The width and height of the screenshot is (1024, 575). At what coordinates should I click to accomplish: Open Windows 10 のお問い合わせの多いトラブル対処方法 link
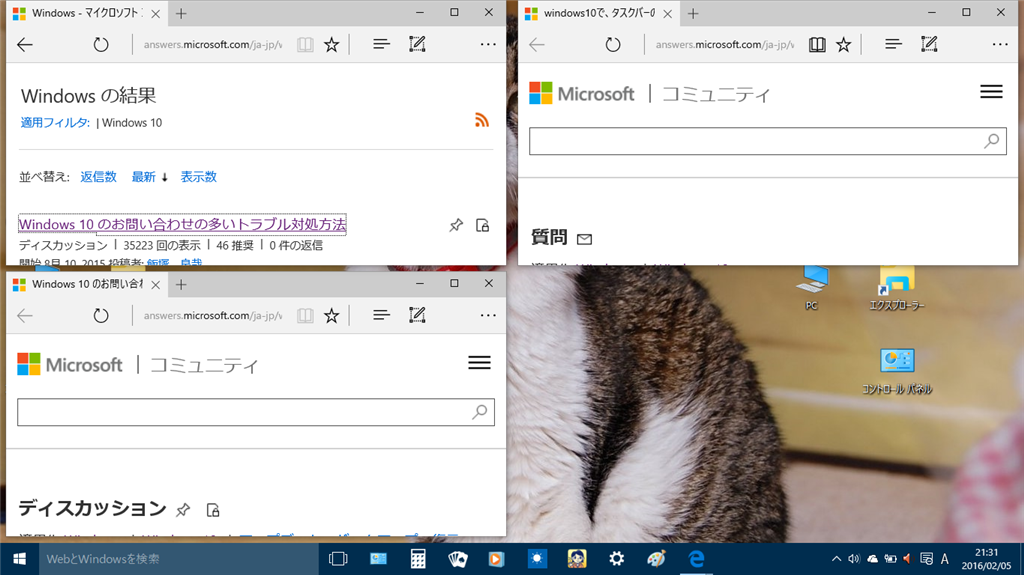[x=182, y=224]
